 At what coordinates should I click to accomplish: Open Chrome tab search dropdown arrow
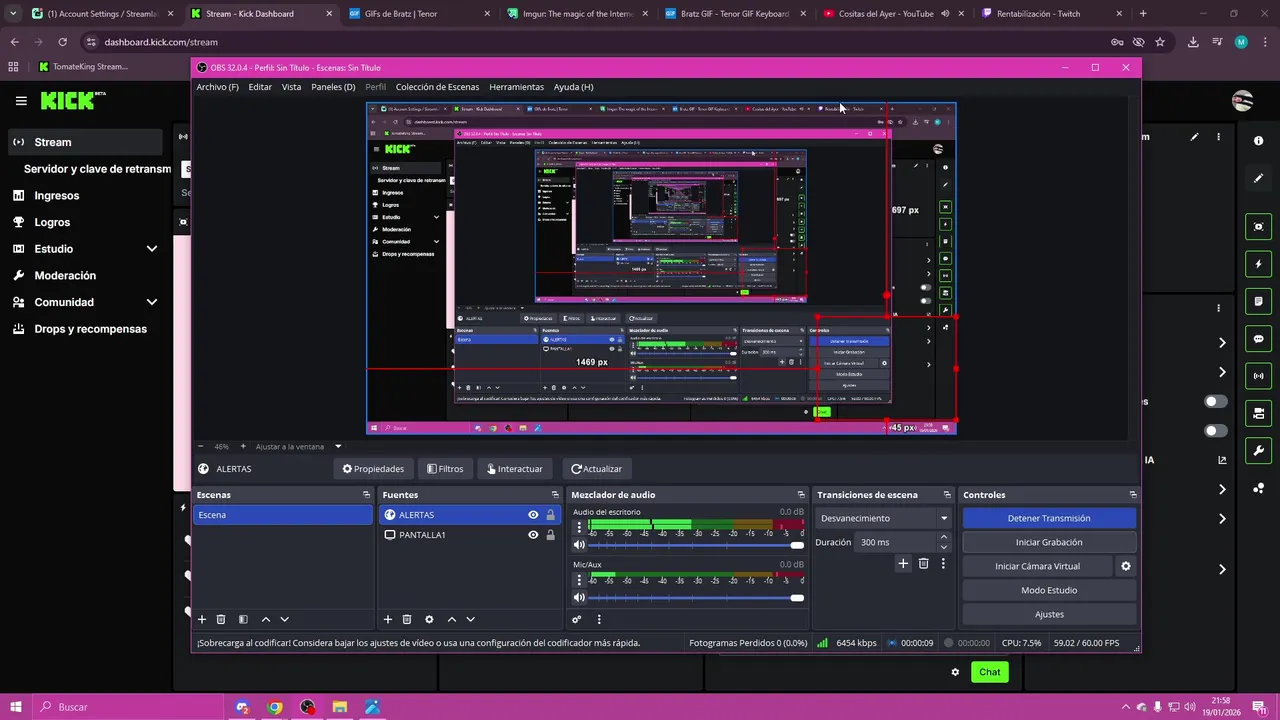[12, 14]
